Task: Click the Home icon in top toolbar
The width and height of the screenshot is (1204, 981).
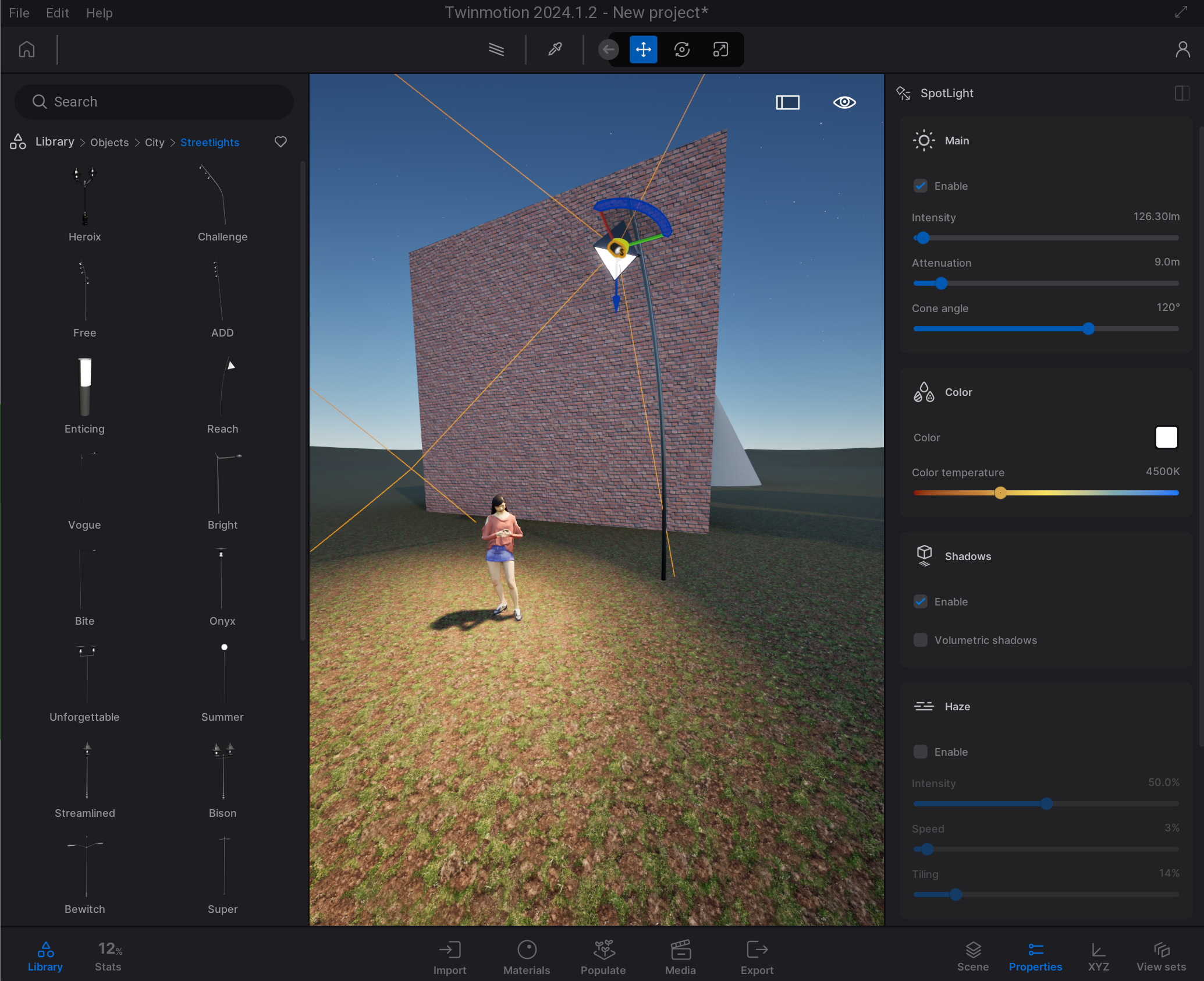Action: click(x=27, y=49)
